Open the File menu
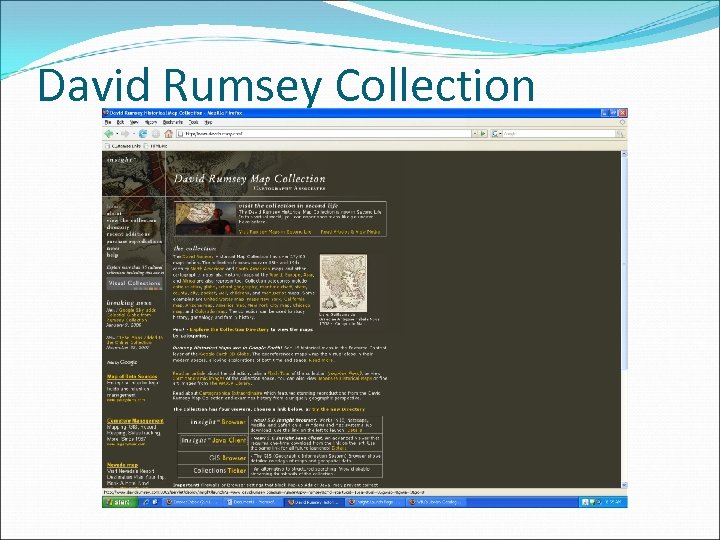The width and height of the screenshot is (720, 540). (108, 123)
